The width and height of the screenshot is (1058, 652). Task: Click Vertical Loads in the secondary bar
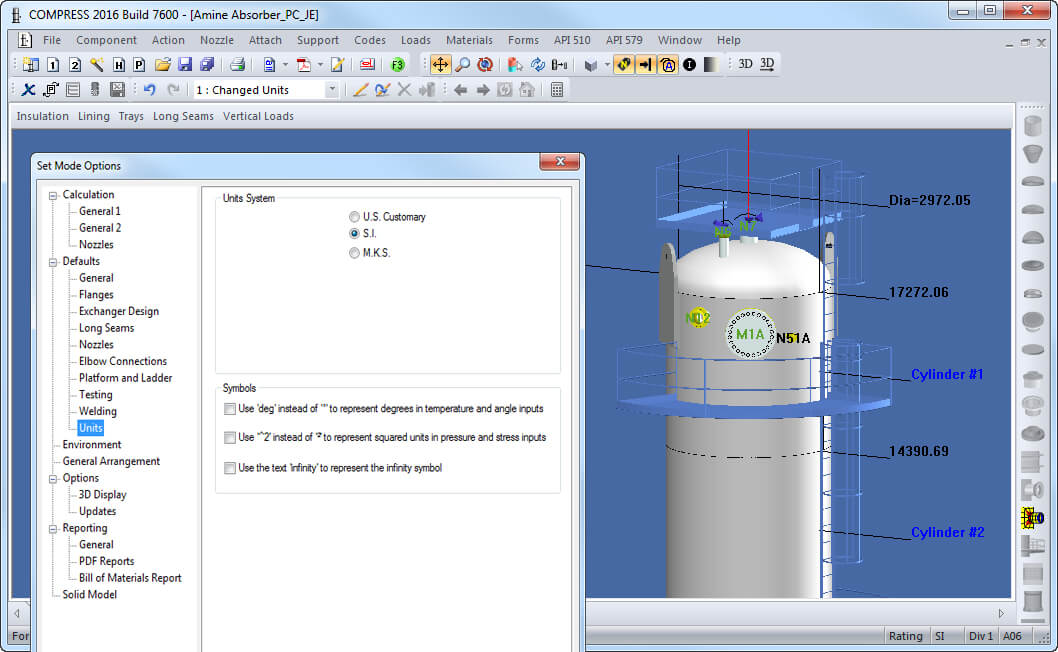258,116
